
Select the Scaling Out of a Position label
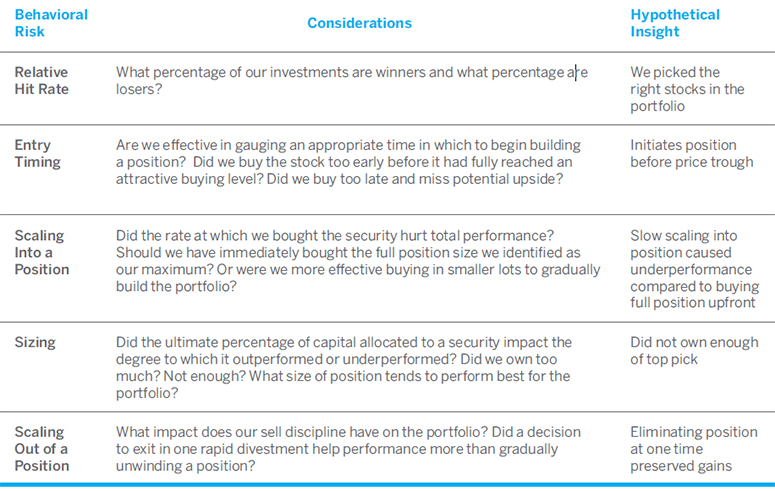click(41, 448)
